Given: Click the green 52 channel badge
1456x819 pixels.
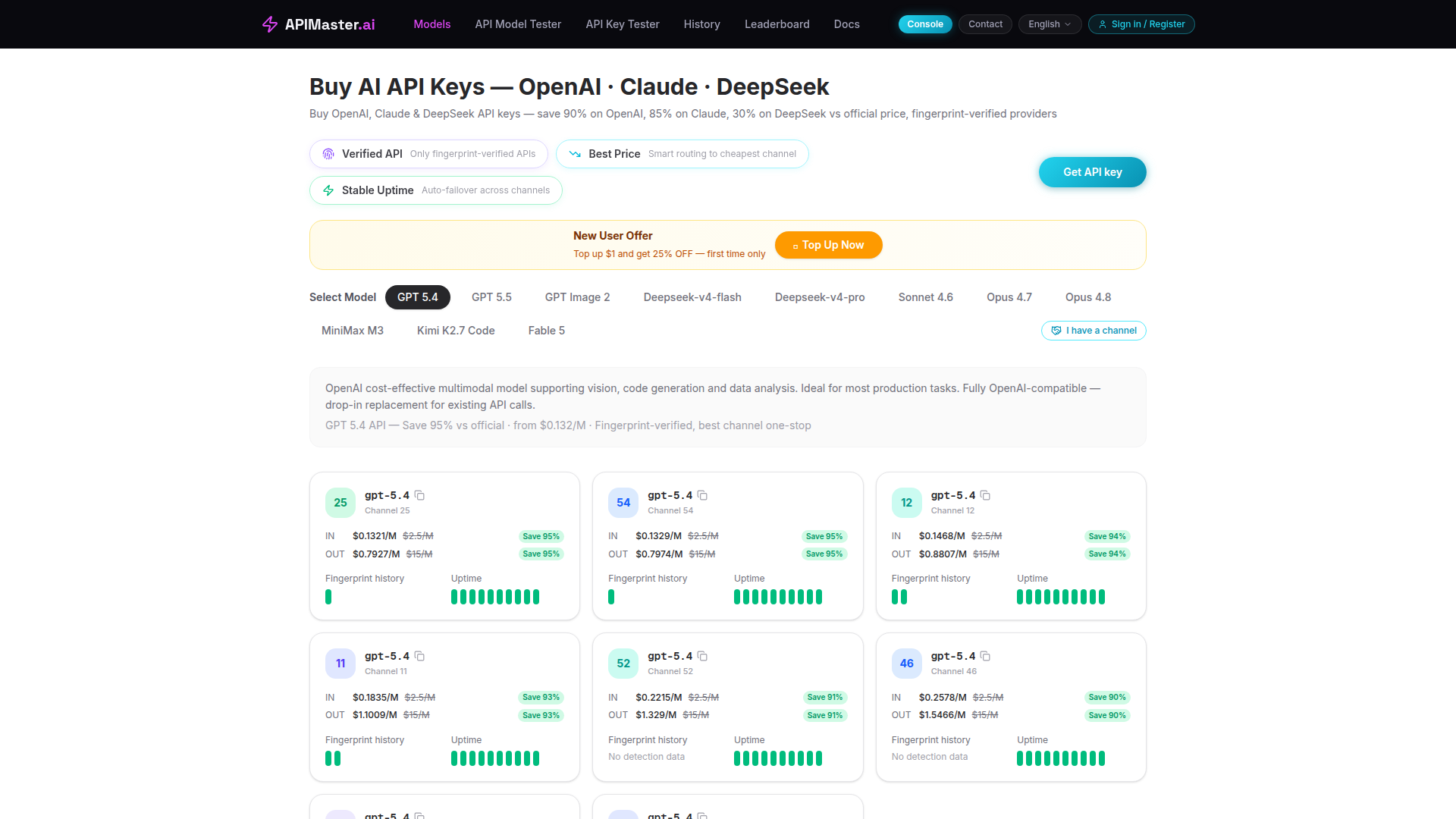Looking at the screenshot, I should [623, 664].
